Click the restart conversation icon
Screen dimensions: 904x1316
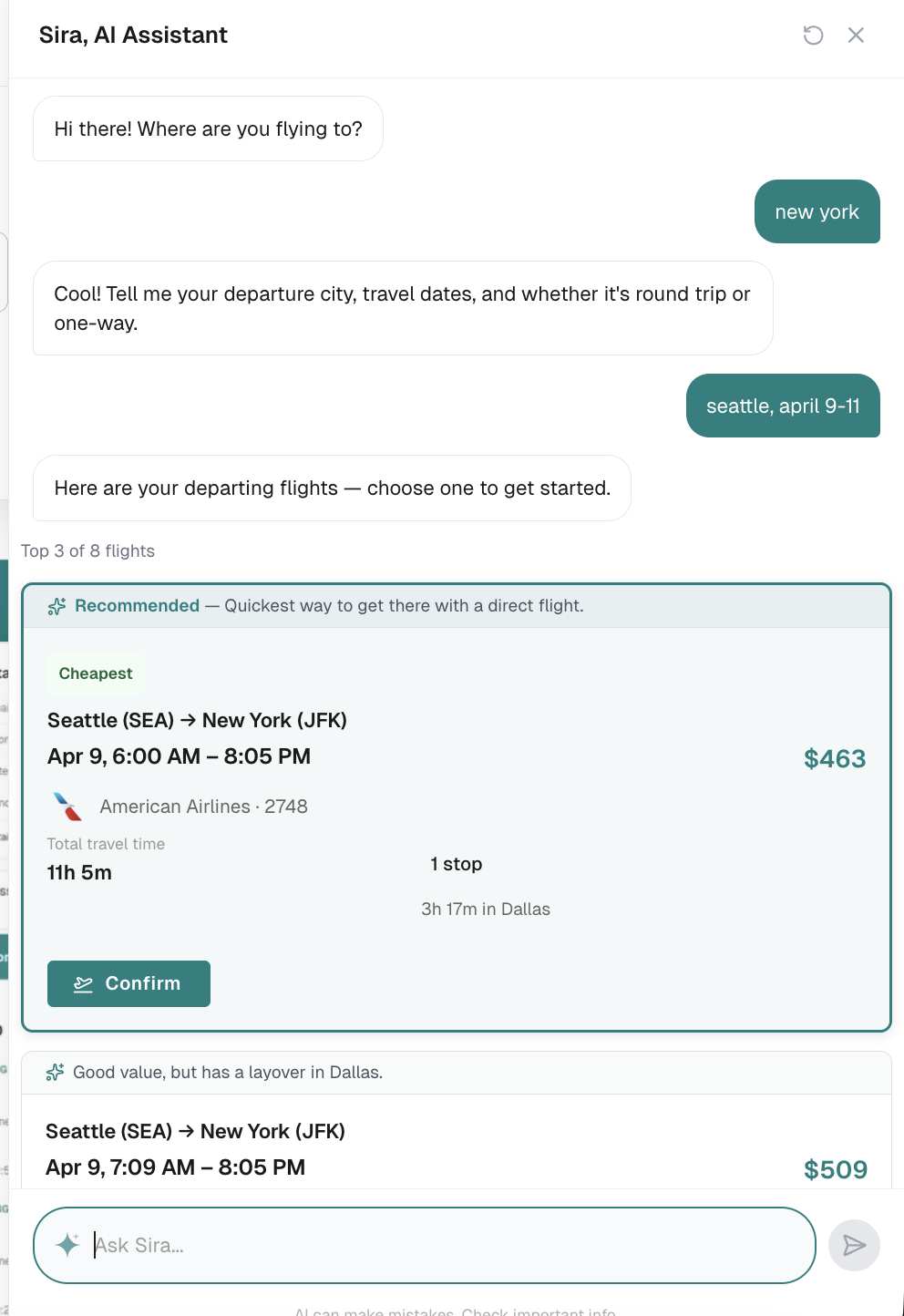tap(812, 35)
